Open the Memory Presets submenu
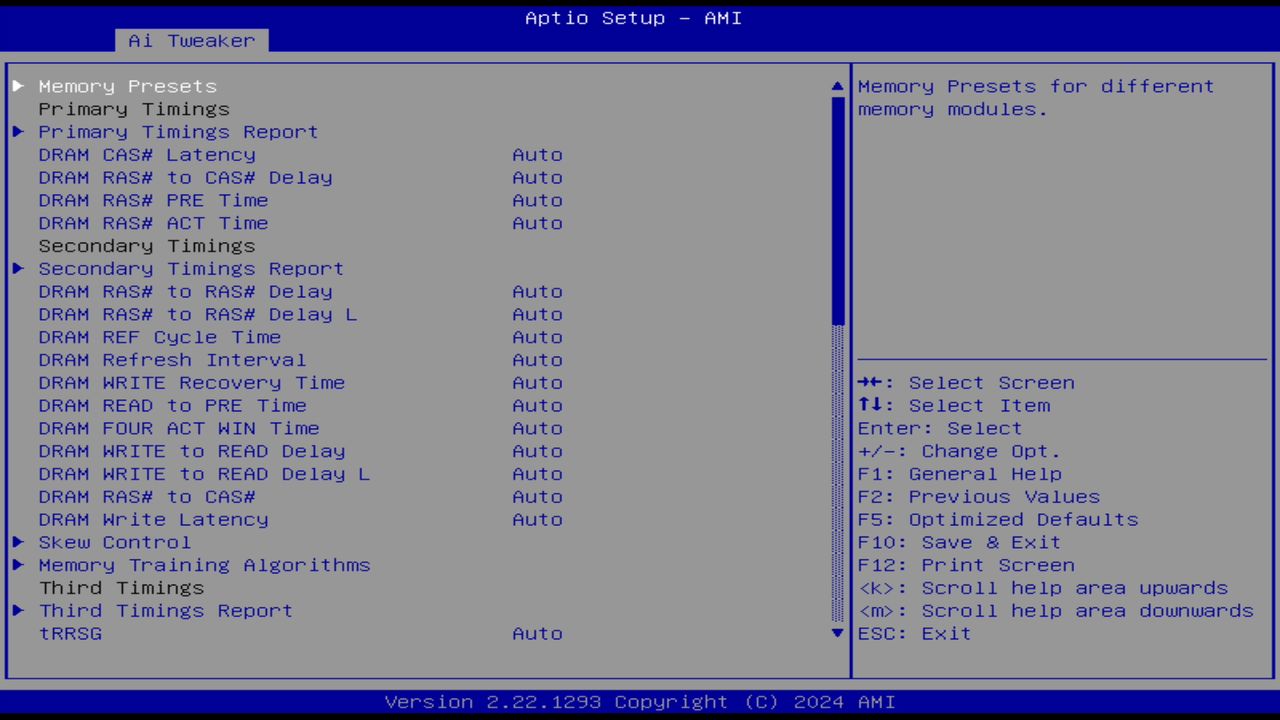The image size is (1280, 720). tap(127, 86)
